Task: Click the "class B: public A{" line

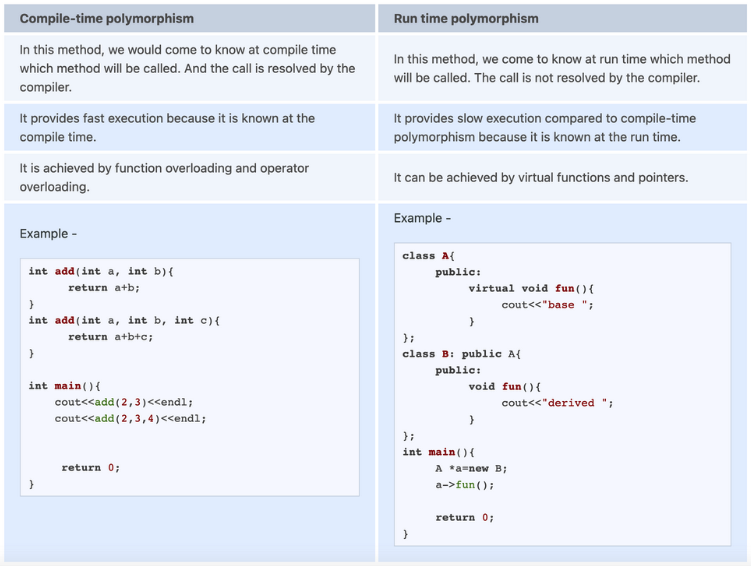Action: pos(461,354)
